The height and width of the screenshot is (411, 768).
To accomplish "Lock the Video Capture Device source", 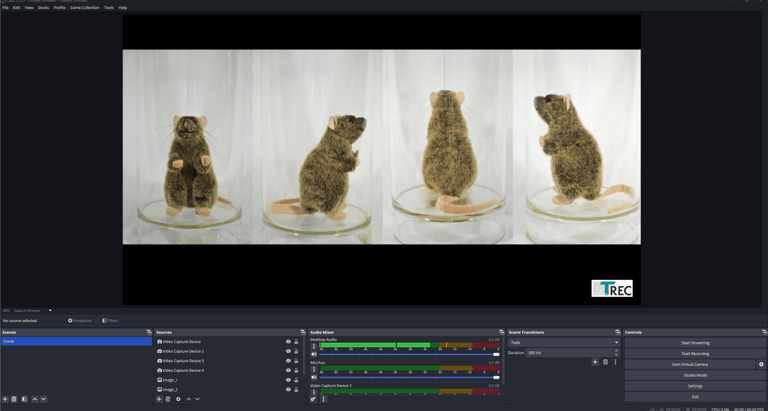I will [x=296, y=342].
